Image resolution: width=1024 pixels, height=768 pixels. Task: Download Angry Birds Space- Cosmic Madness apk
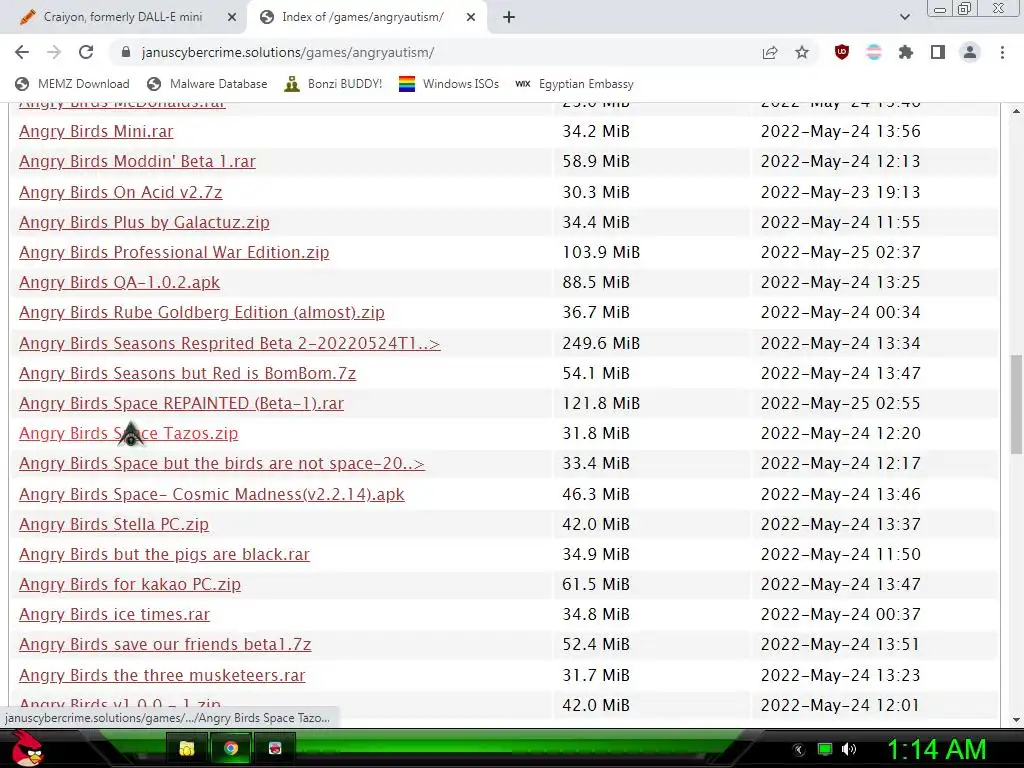tap(212, 494)
